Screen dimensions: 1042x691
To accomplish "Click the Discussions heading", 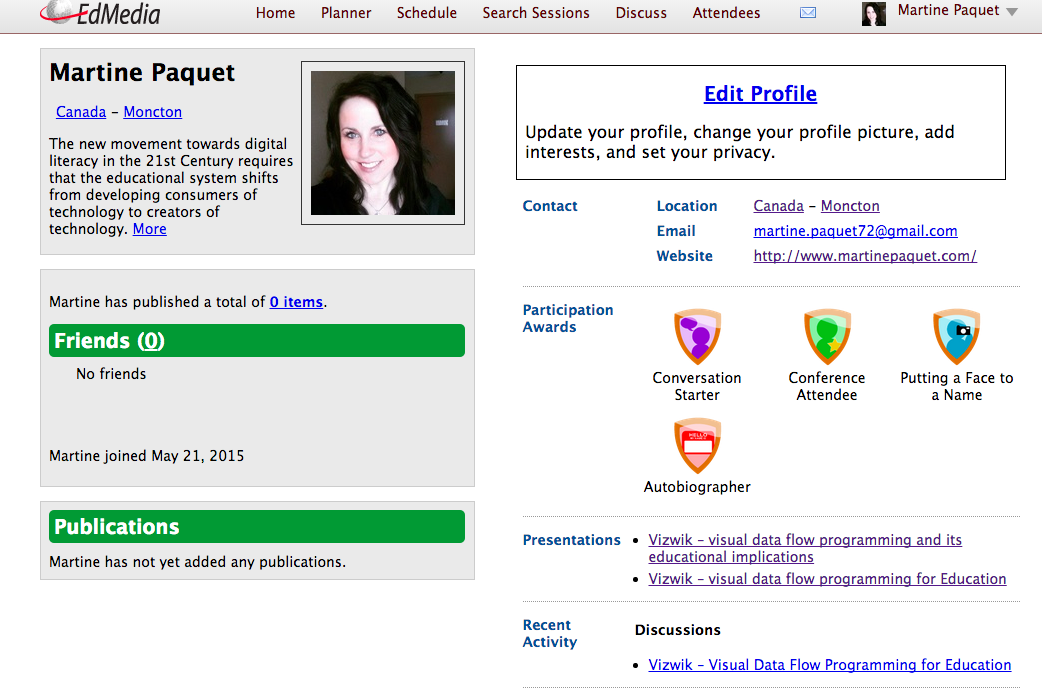I will coord(677,630).
